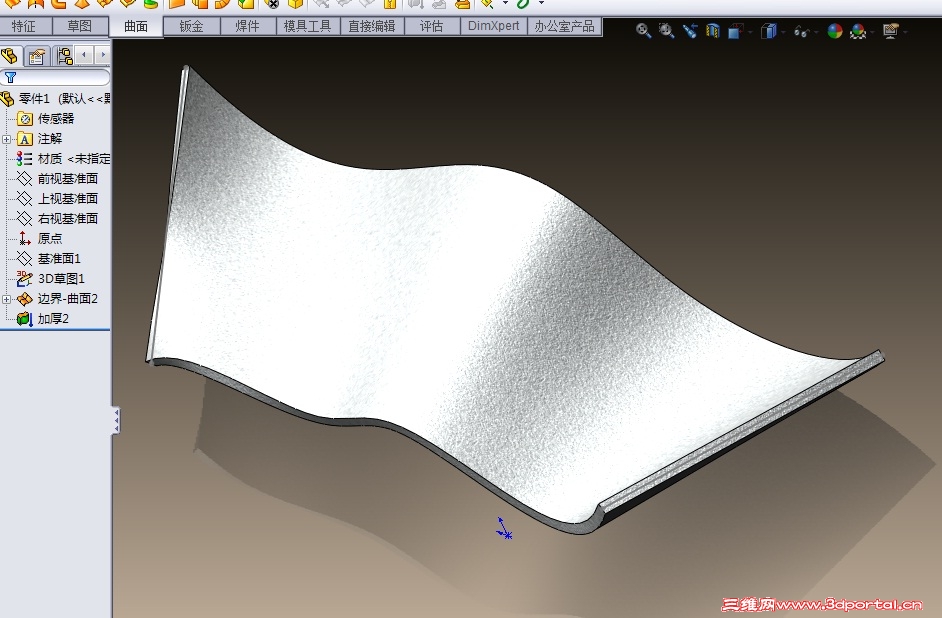Click the left arrow in manager tabs
Screen dimensions: 942x618
pos(84,55)
